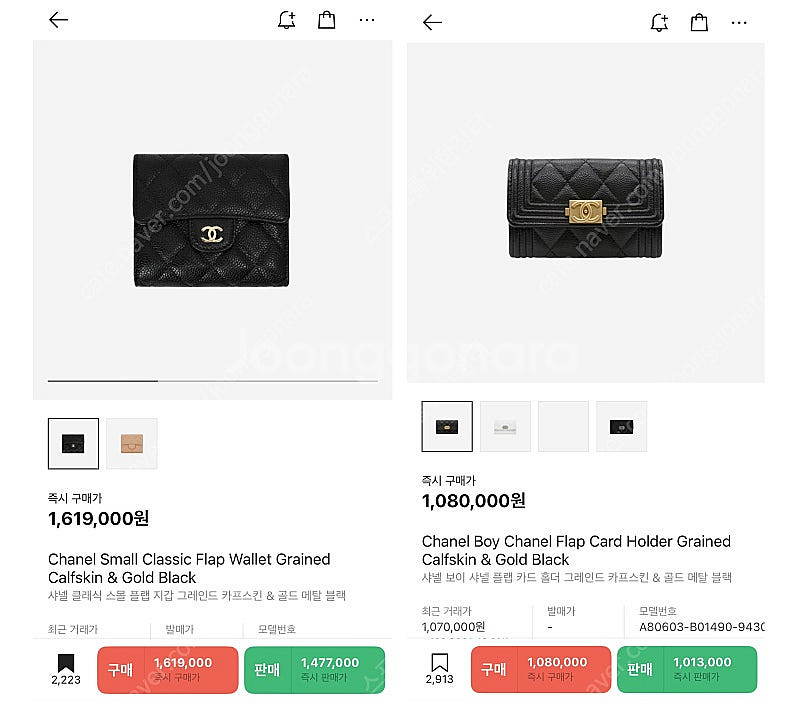Viewport: 800px width, 714px height.
Task: Select the beige wallet thumbnail
Action: (x=132, y=443)
